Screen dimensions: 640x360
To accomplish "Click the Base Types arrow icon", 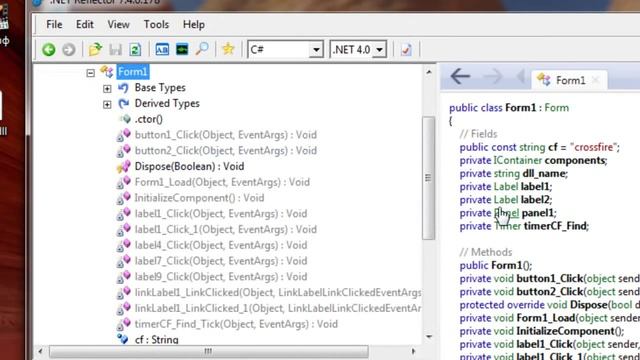I will (123, 88).
